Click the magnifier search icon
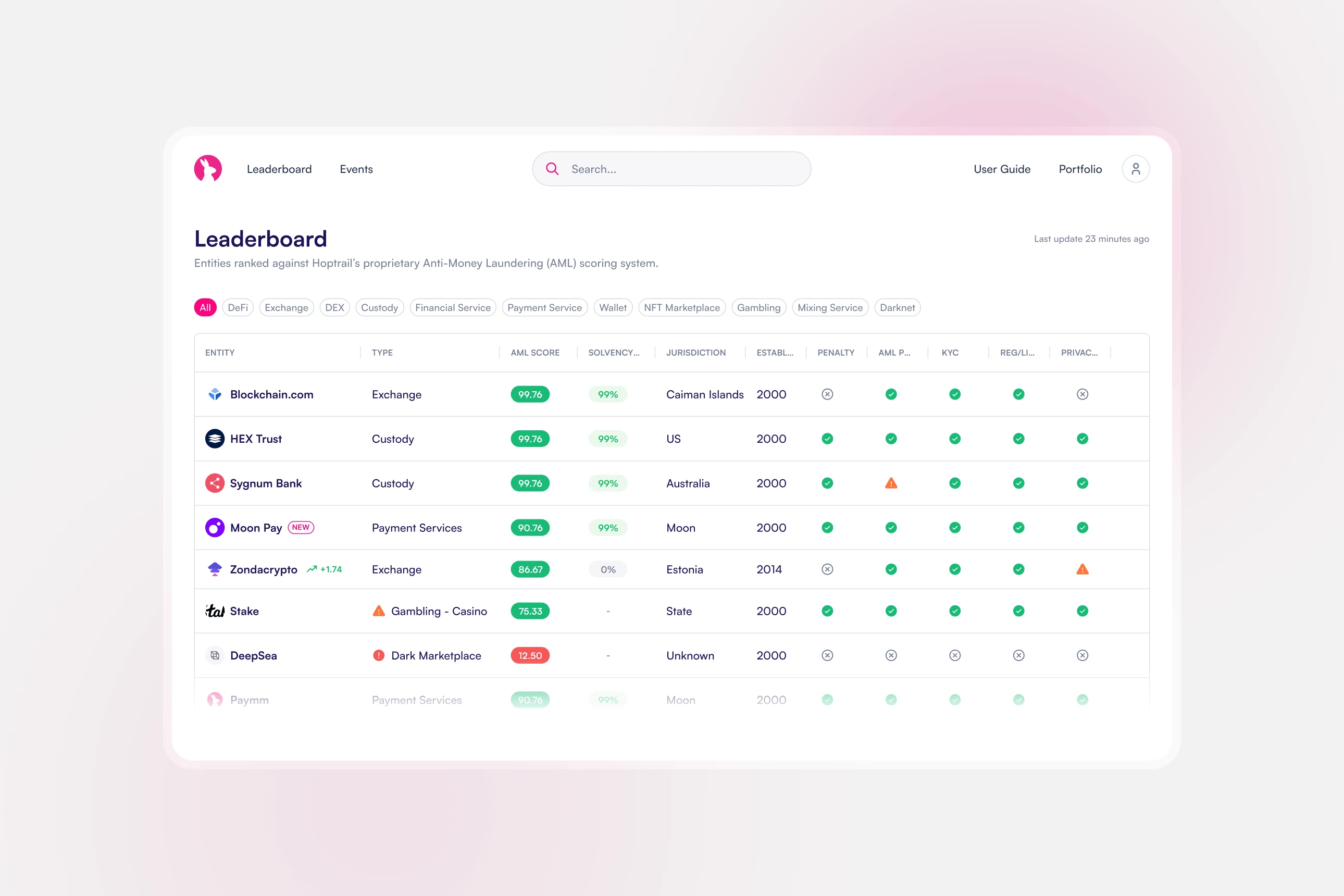 (552, 169)
